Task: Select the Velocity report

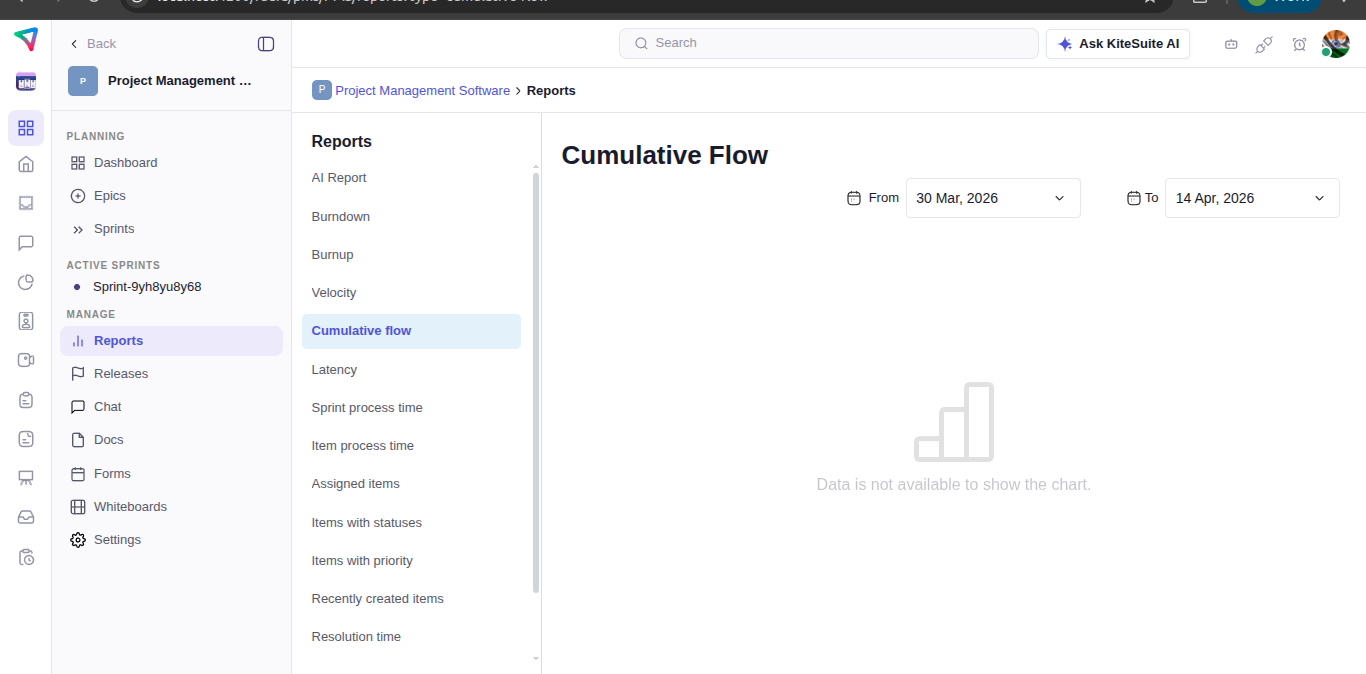Action: [x=411, y=293]
